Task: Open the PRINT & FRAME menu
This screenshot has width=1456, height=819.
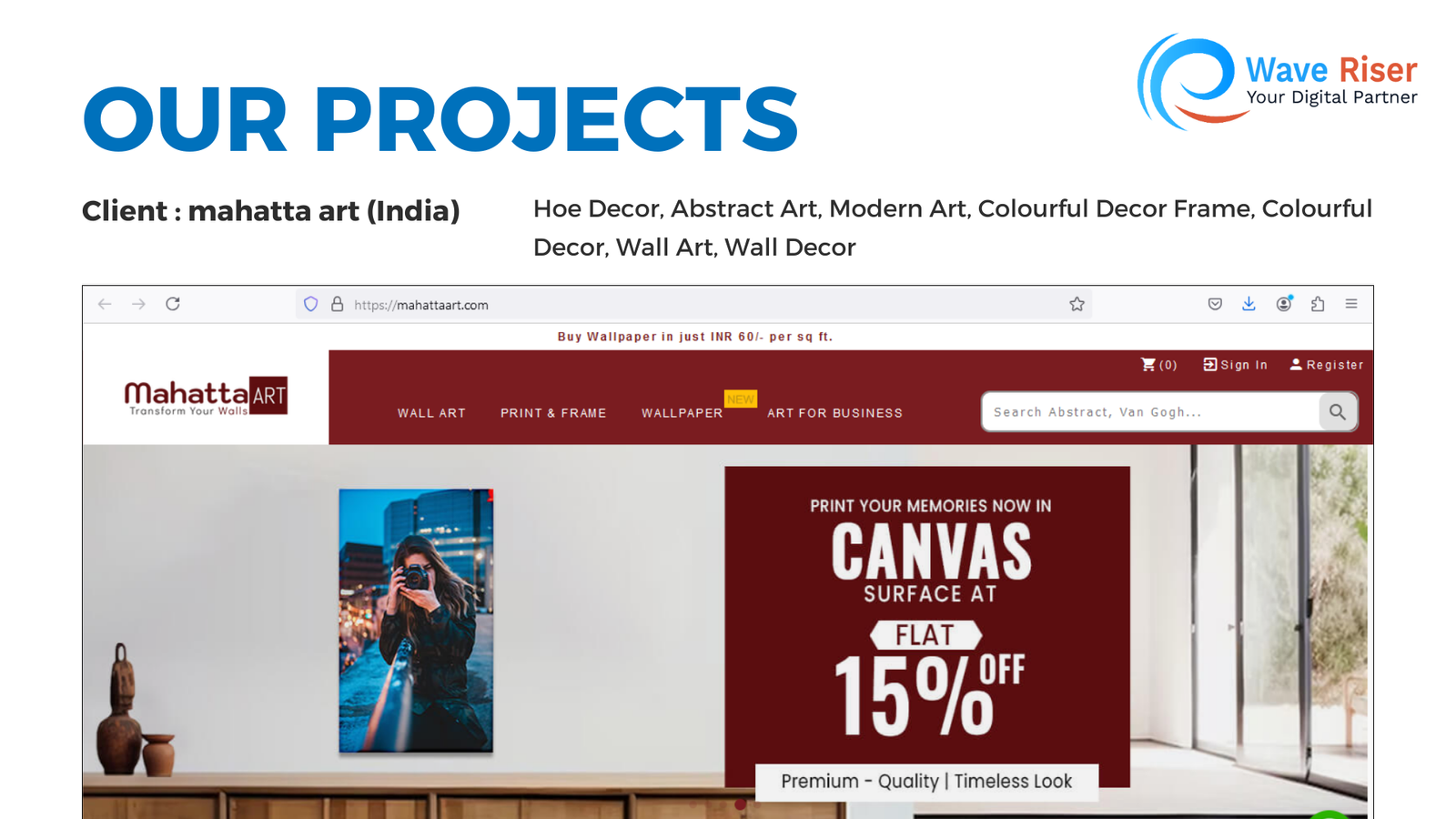Action: click(x=553, y=413)
